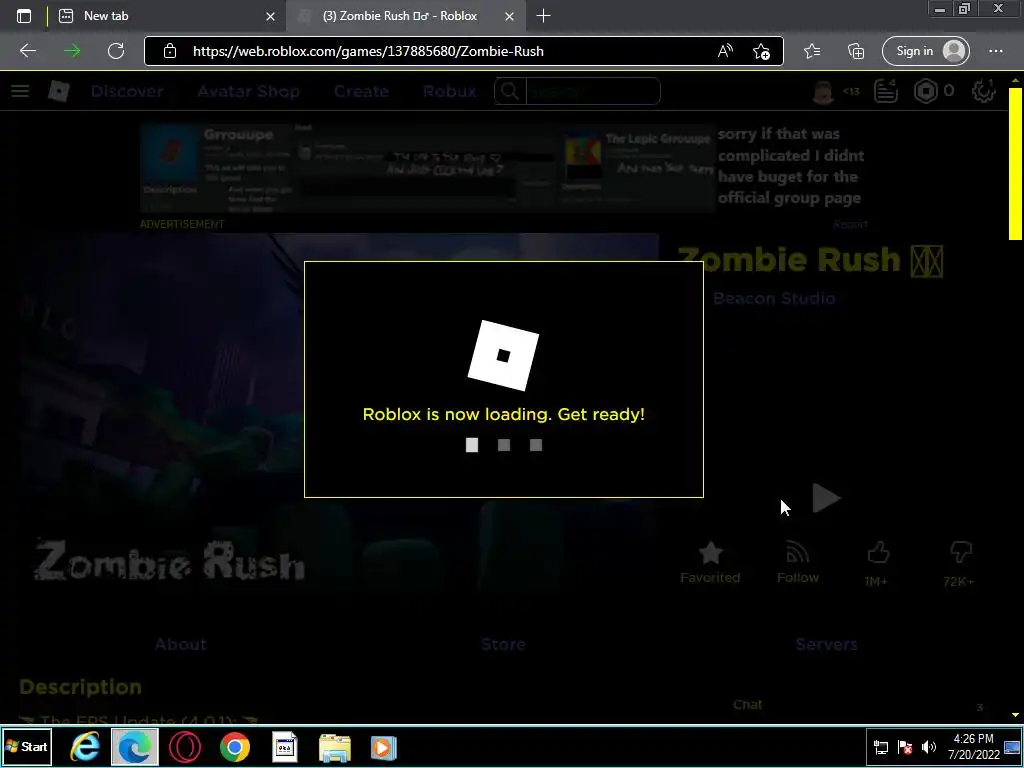Image resolution: width=1024 pixels, height=768 pixels.
Task: Switch to the Servers tab
Action: pyautogui.click(x=826, y=645)
